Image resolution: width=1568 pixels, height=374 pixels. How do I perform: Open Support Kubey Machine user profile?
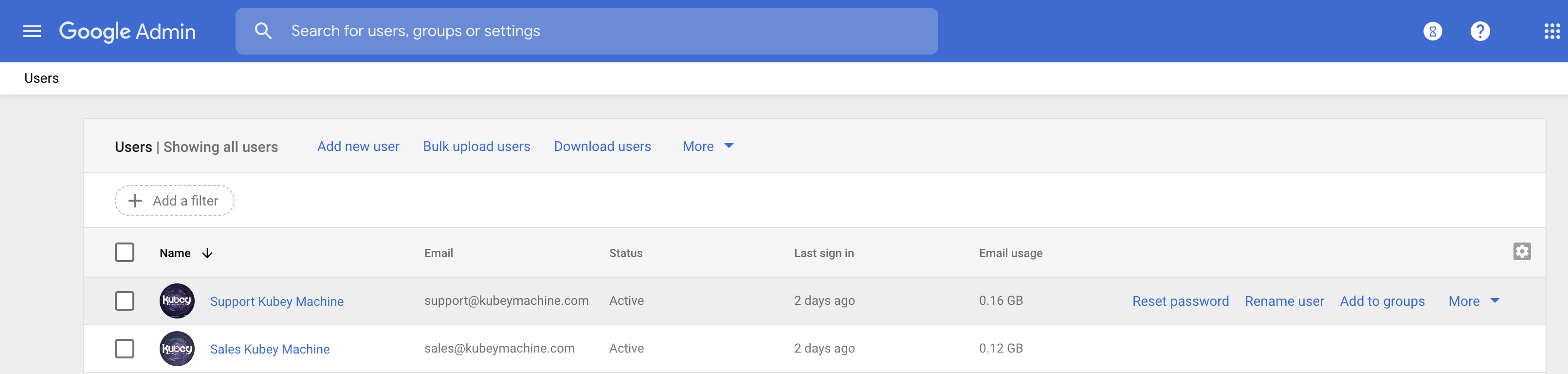(x=276, y=301)
